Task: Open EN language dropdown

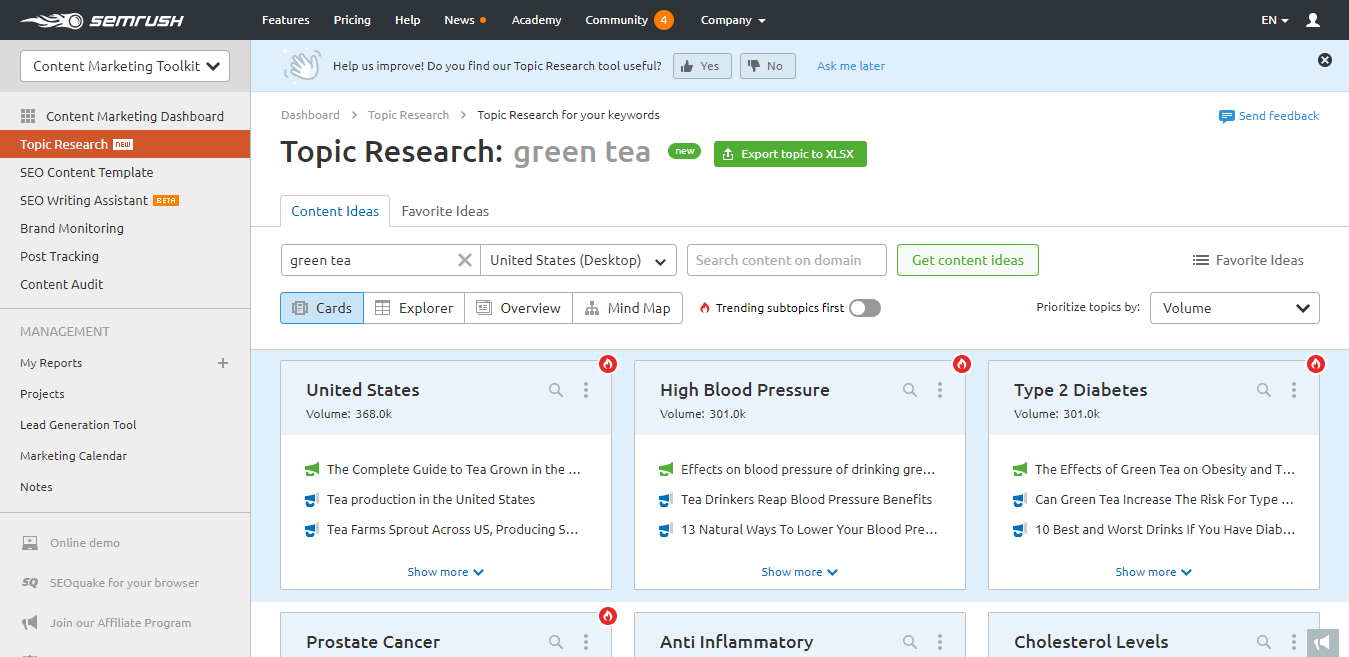Action: pyautogui.click(x=1275, y=20)
